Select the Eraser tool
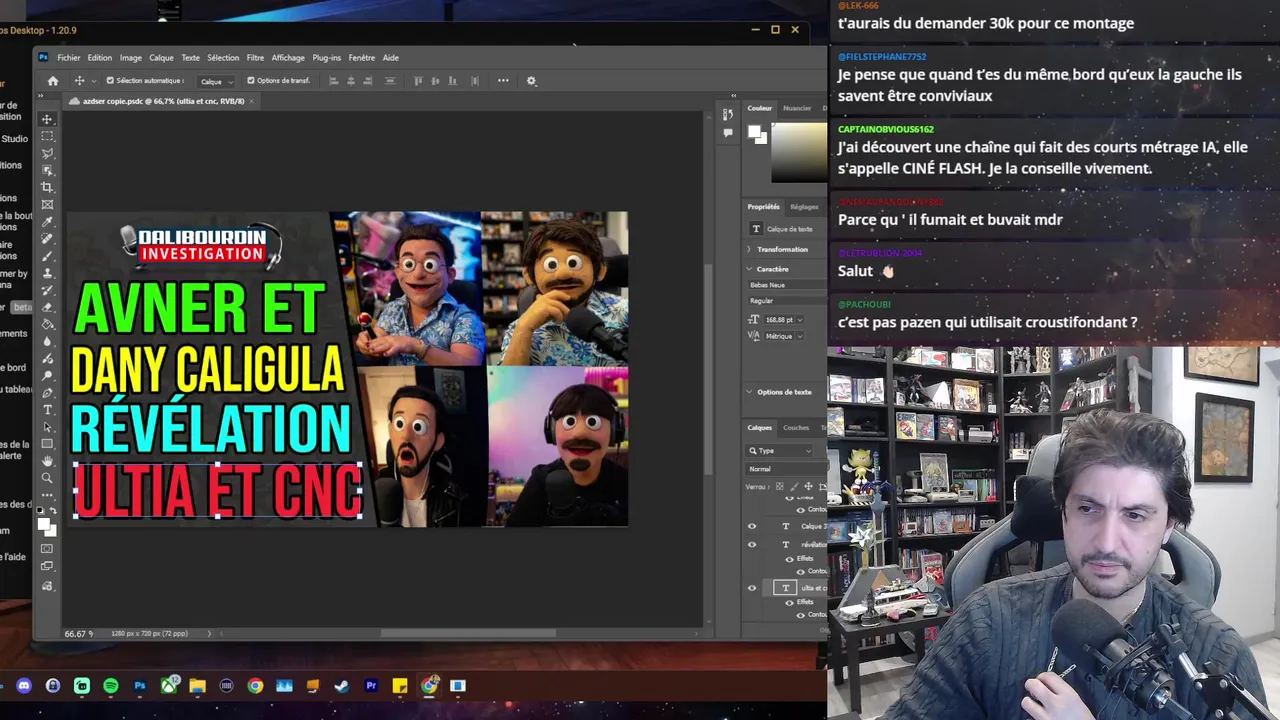This screenshot has width=1280, height=720. [47, 307]
